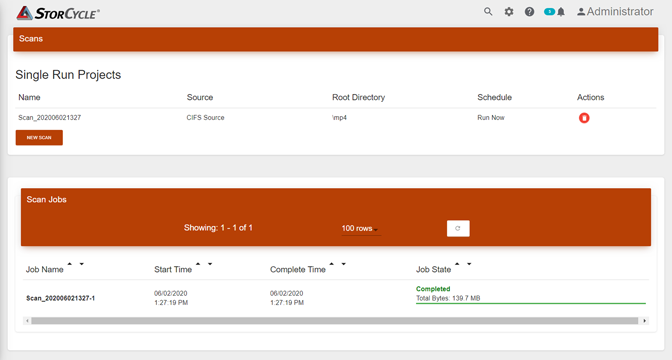The image size is (672, 360).
Task: Delete scan project Scan_202006021327
Action: coord(584,118)
